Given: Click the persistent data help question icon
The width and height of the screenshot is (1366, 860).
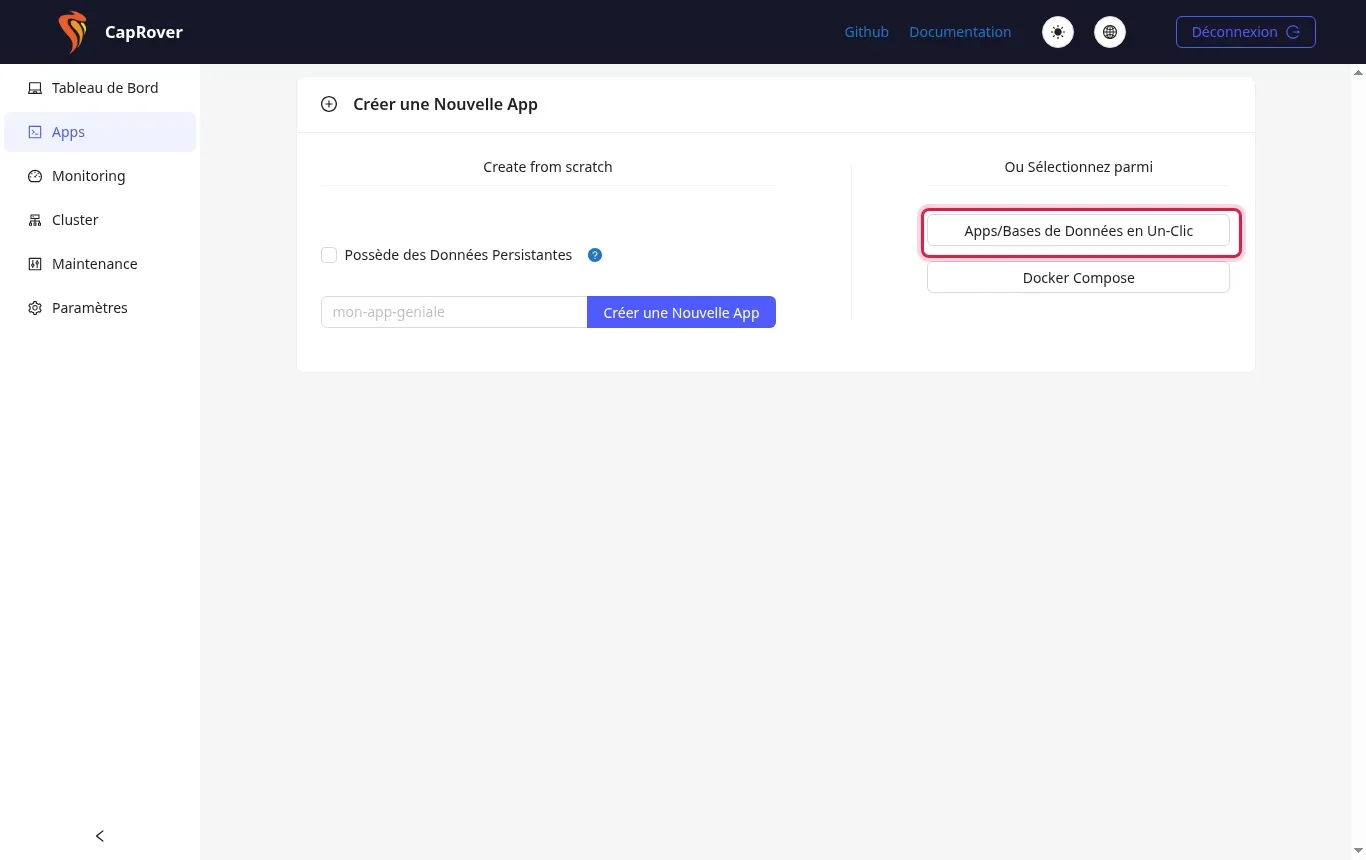Looking at the screenshot, I should pyautogui.click(x=595, y=255).
